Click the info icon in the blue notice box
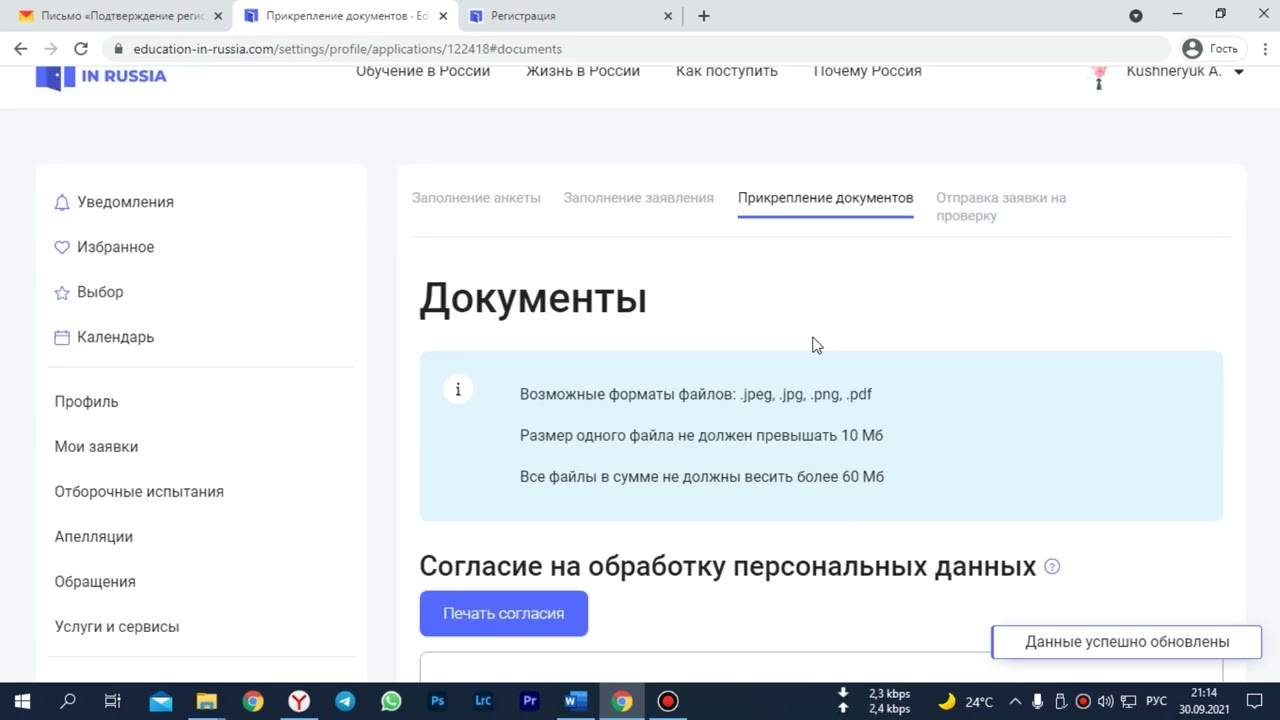This screenshot has width=1280, height=720. [458, 390]
